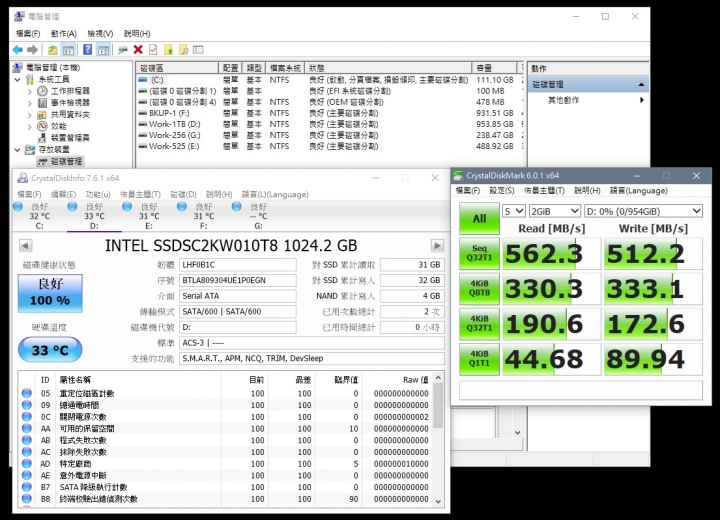Click the list view settings toolbar icon
This screenshot has width=720, height=520.
click(198, 50)
